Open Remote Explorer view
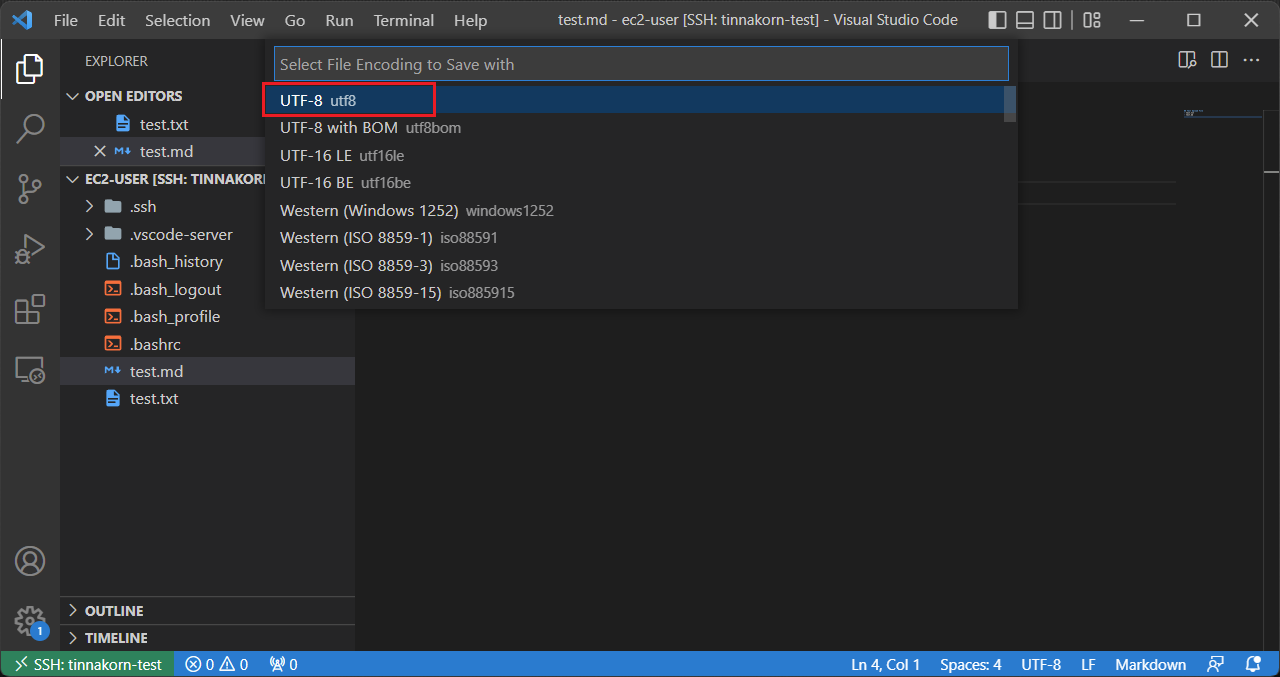The image size is (1280, 677). [x=30, y=369]
